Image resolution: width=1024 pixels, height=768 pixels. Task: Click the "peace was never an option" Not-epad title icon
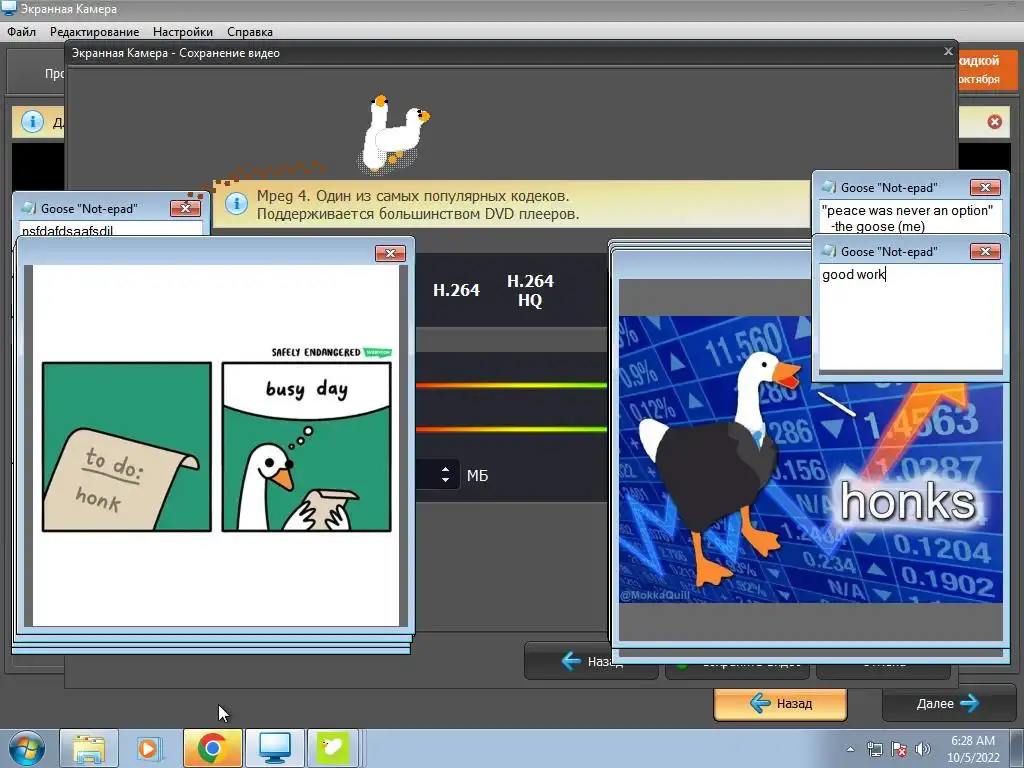[829, 187]
